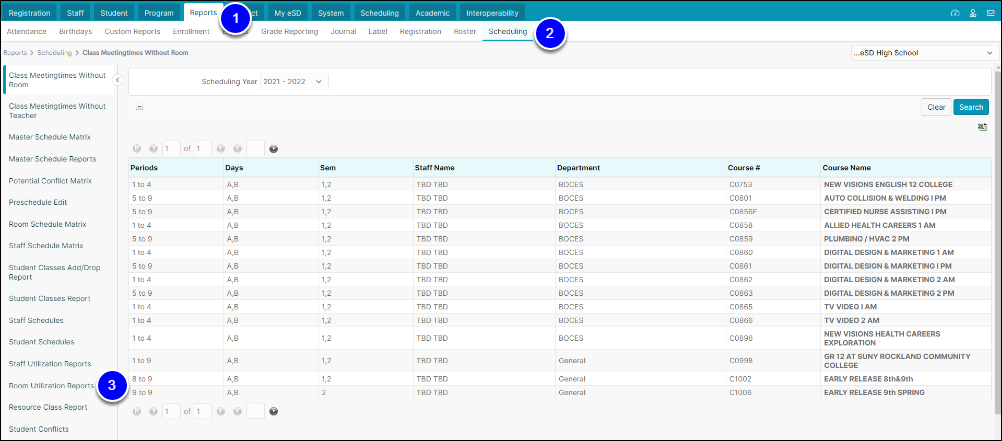
Task: Go to first page in bottom pager
Action: (x=137, y=412)
